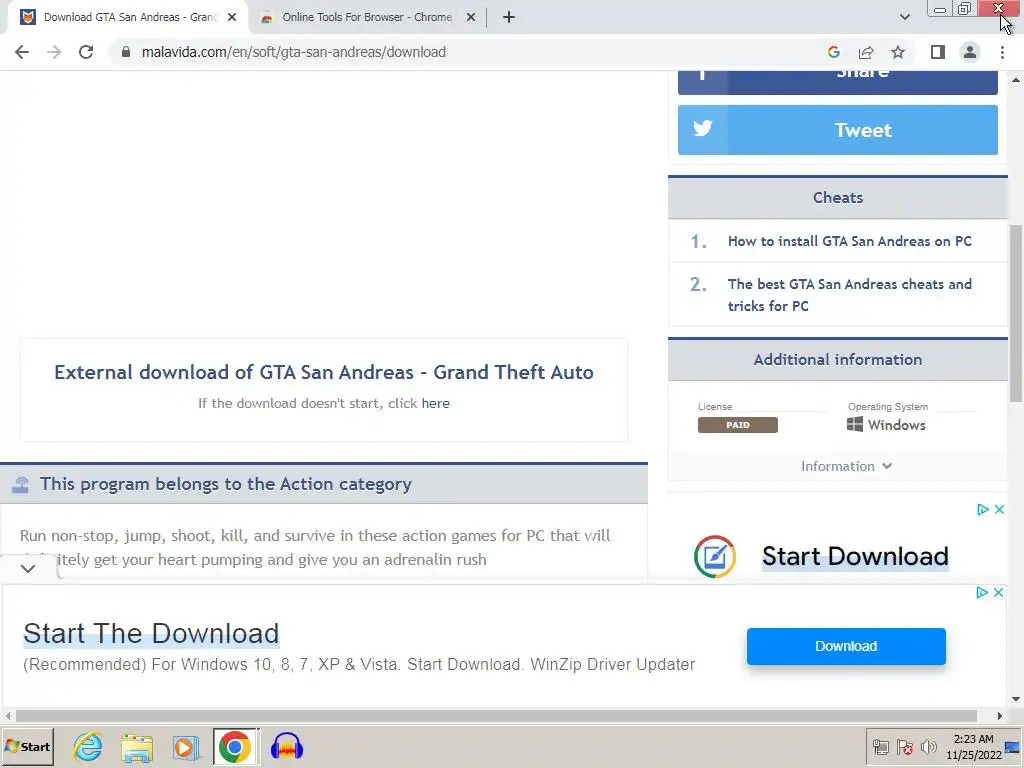Close the sidebar Start Download ad

999,509
